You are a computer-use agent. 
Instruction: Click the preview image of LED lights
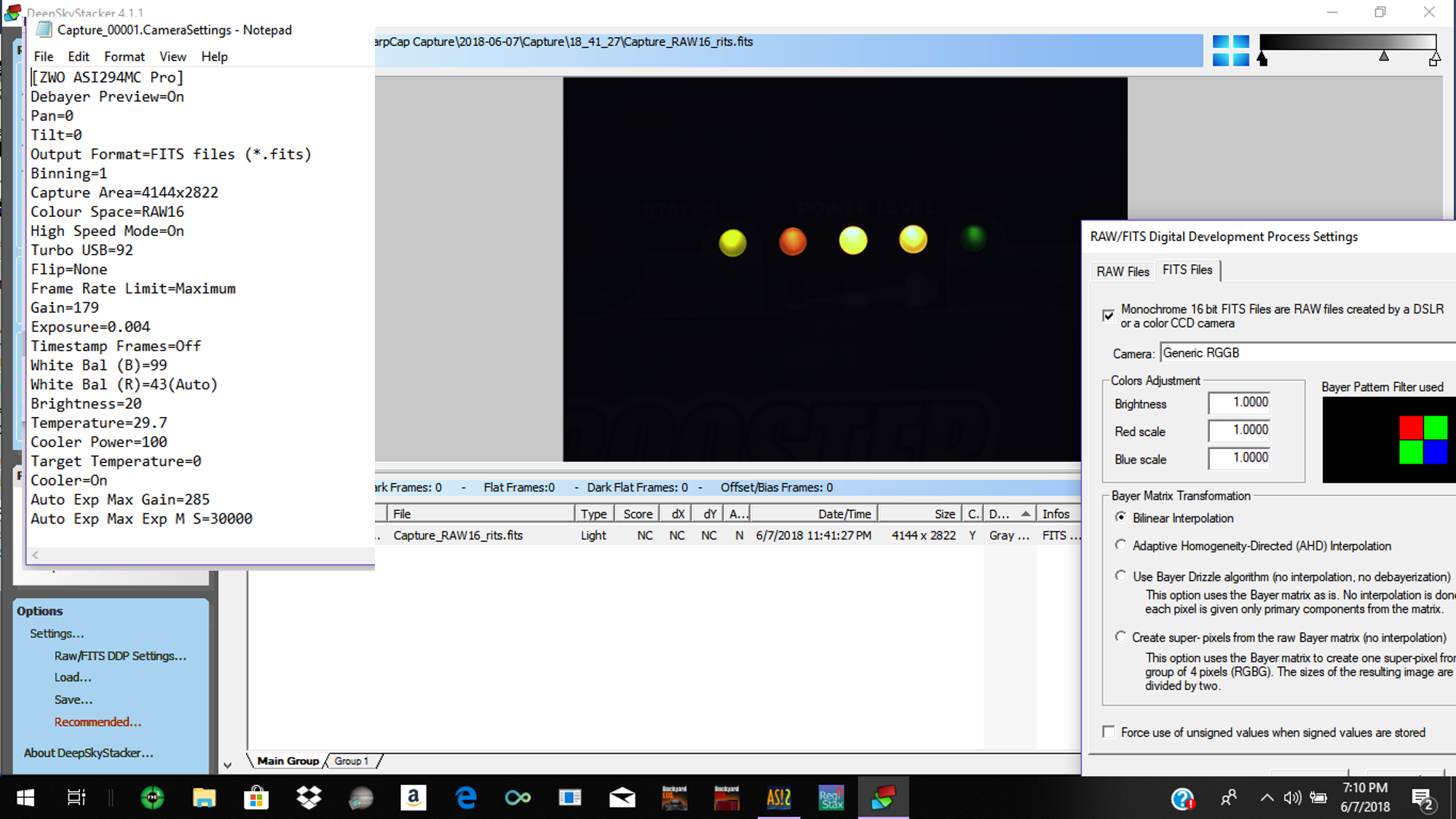click(844, 269)
